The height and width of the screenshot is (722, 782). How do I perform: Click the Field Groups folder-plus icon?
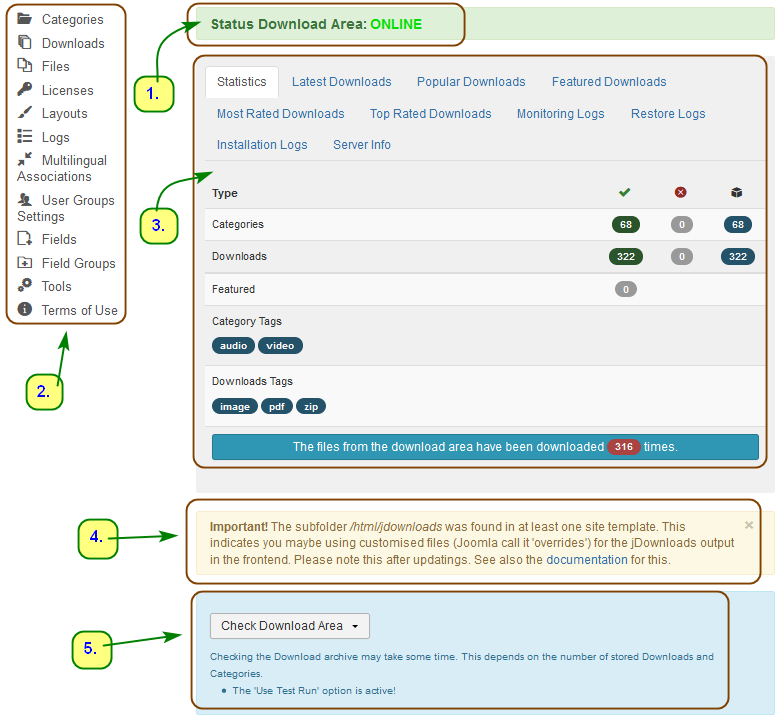pyautogui.click(x=24, y=262)
